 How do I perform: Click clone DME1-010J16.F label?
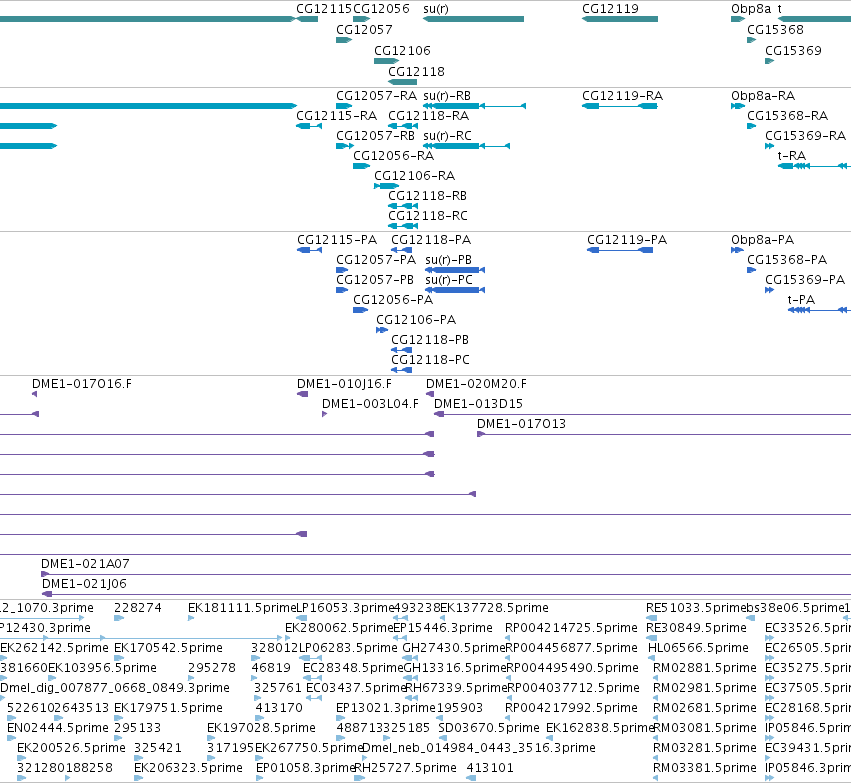click(345, 385)
